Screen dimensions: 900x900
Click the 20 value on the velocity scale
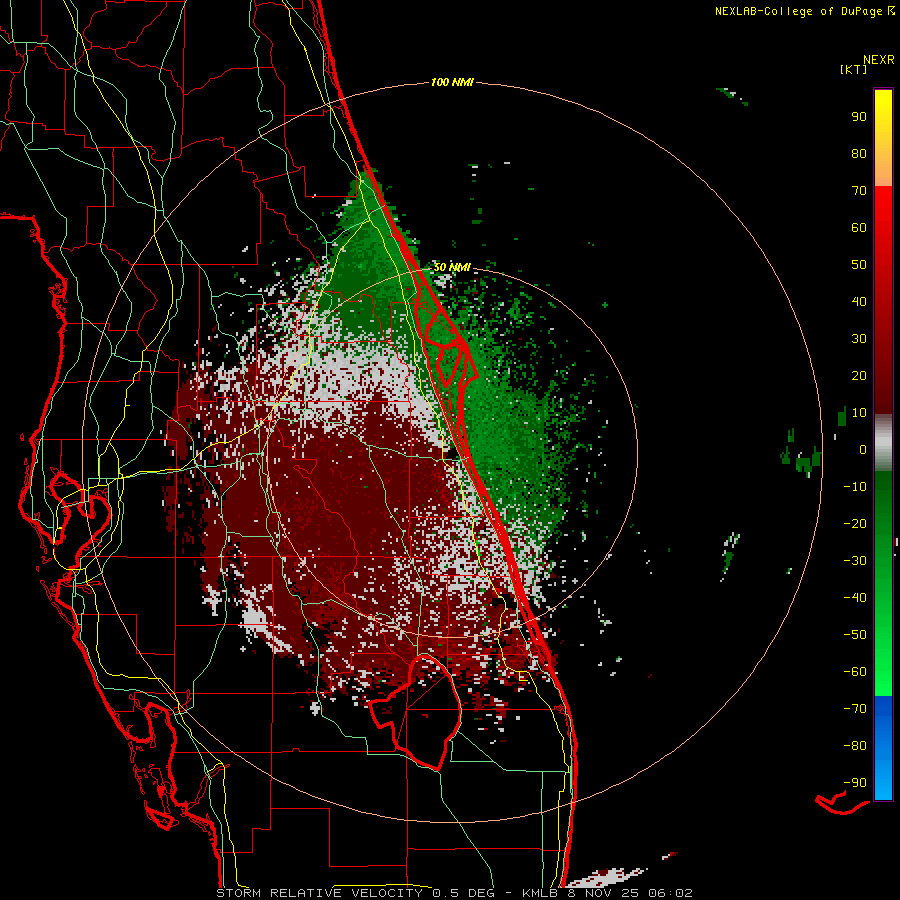click(x=859, y=375)
